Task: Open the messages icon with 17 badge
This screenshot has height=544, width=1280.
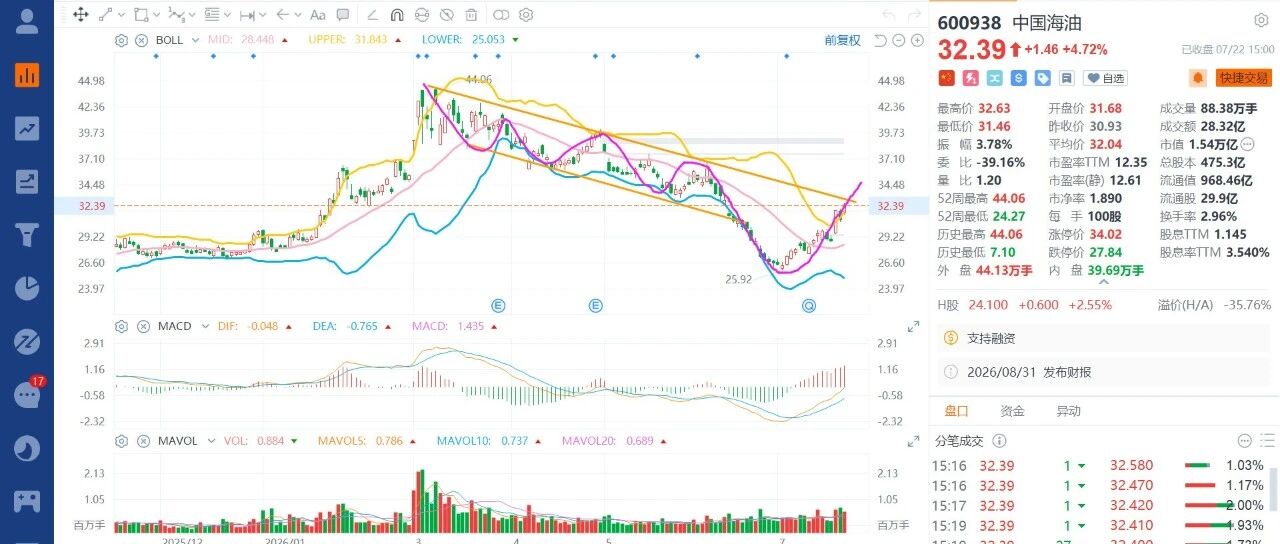Action: (x=27, y=394)
